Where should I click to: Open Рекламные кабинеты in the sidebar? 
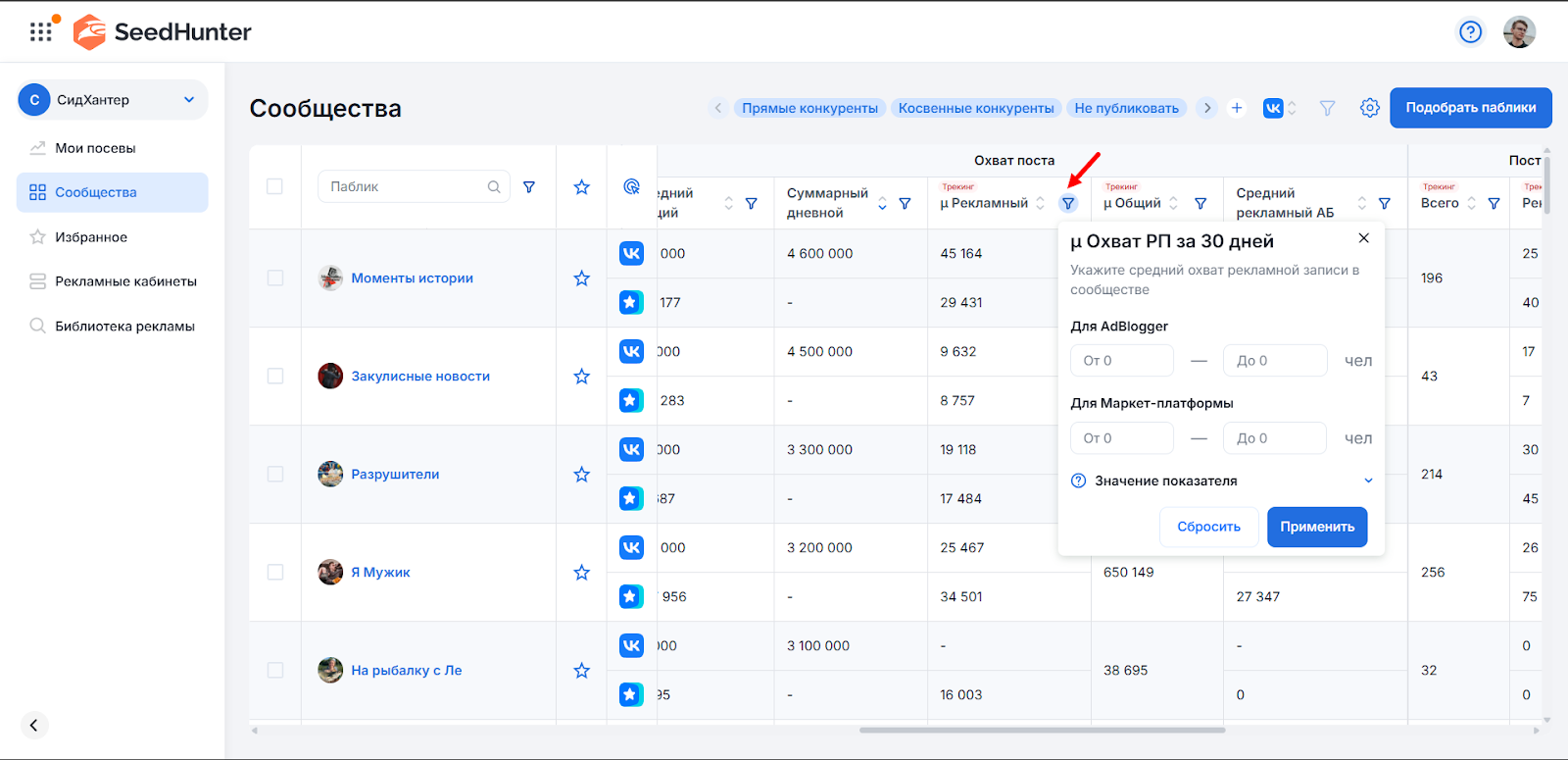click(x=125, y=281)
